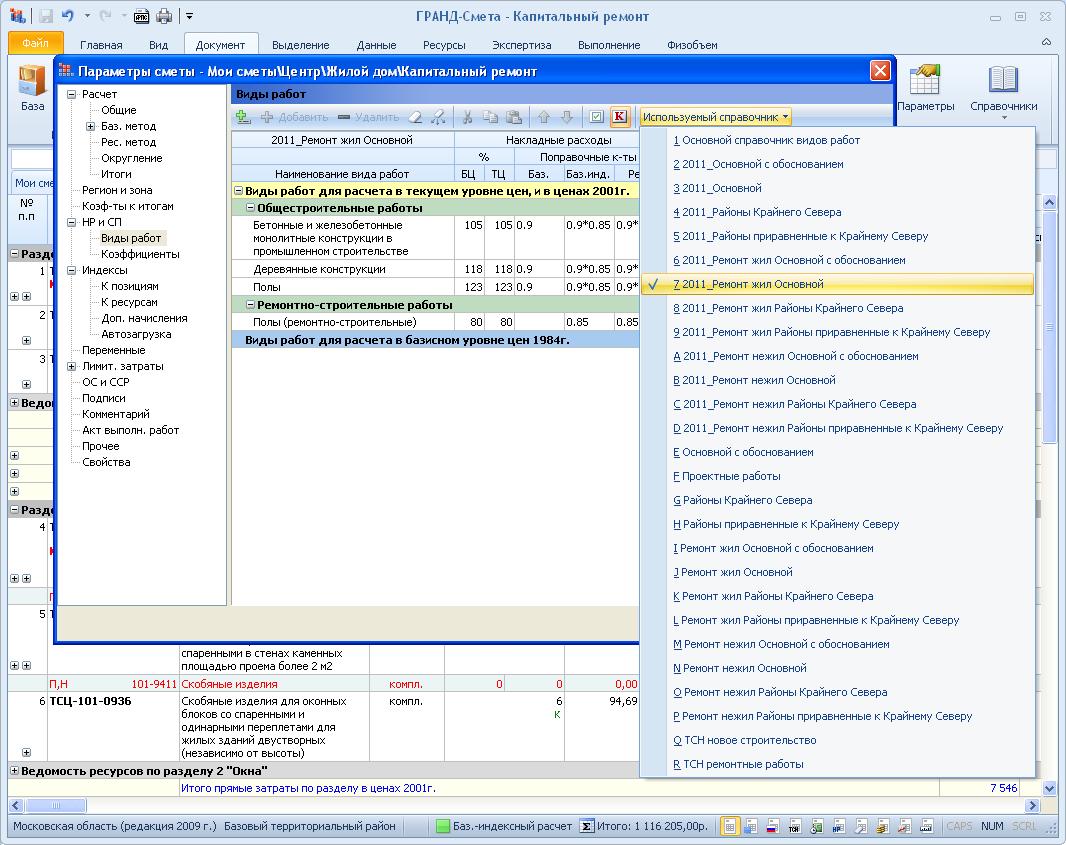1066x845 pixels.
Task: Click the Russian flag status bar icon
Action: click(771, 827)
